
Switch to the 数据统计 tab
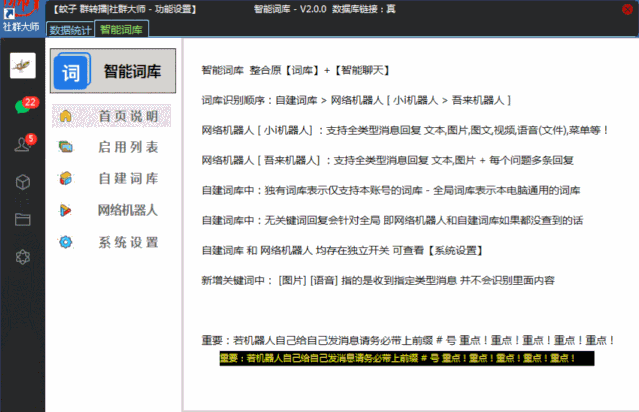point(71,30)
